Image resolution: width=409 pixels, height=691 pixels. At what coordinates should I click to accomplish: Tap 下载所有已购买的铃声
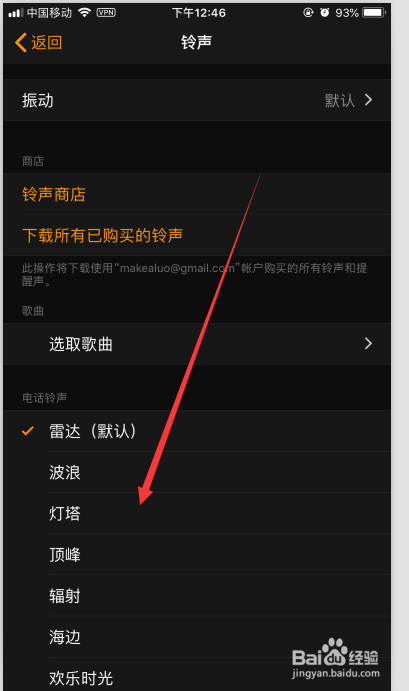click(102, 235)
